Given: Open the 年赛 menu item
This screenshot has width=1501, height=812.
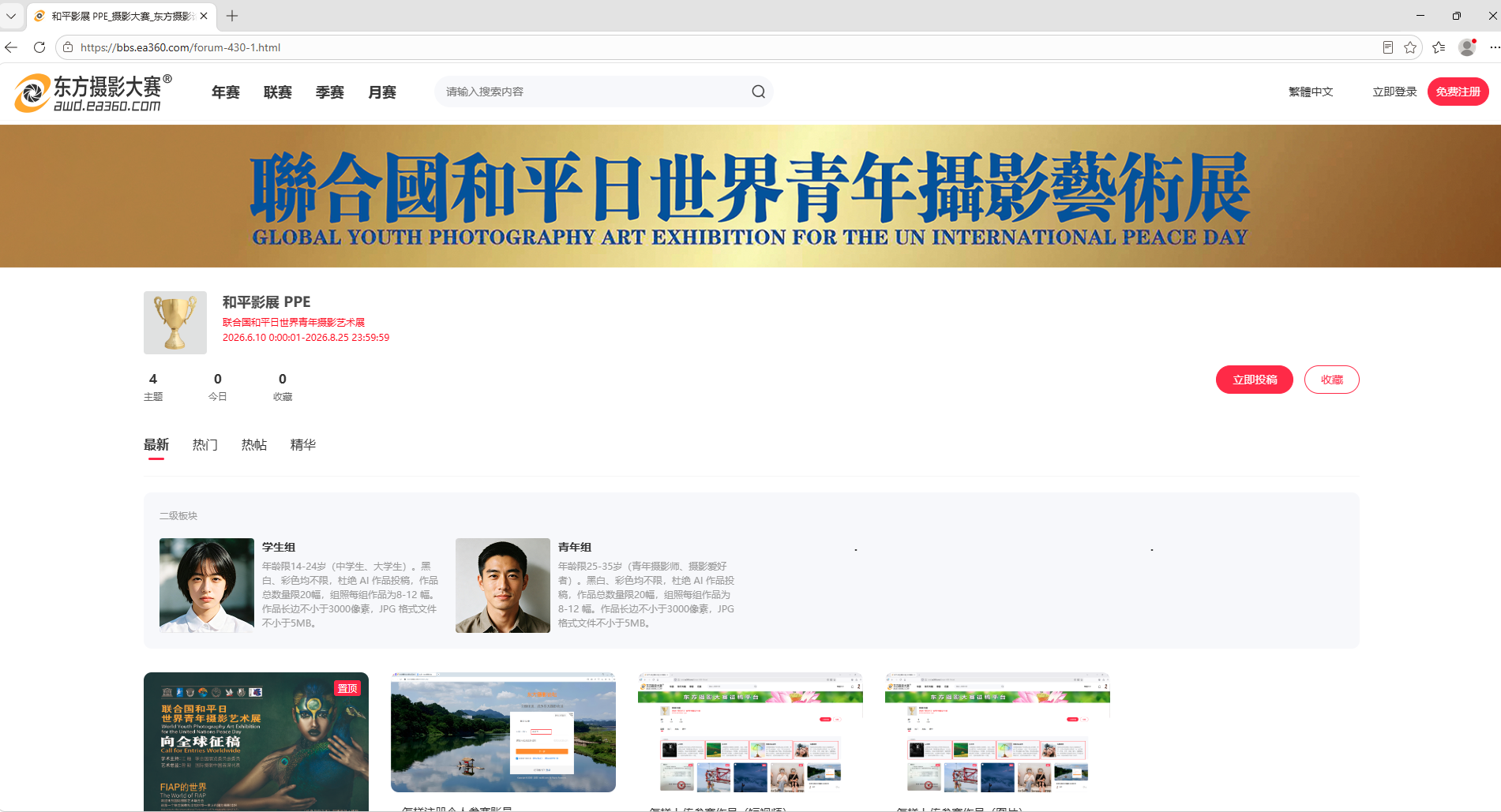Looking at the screenshot, I should pos(226,92).
